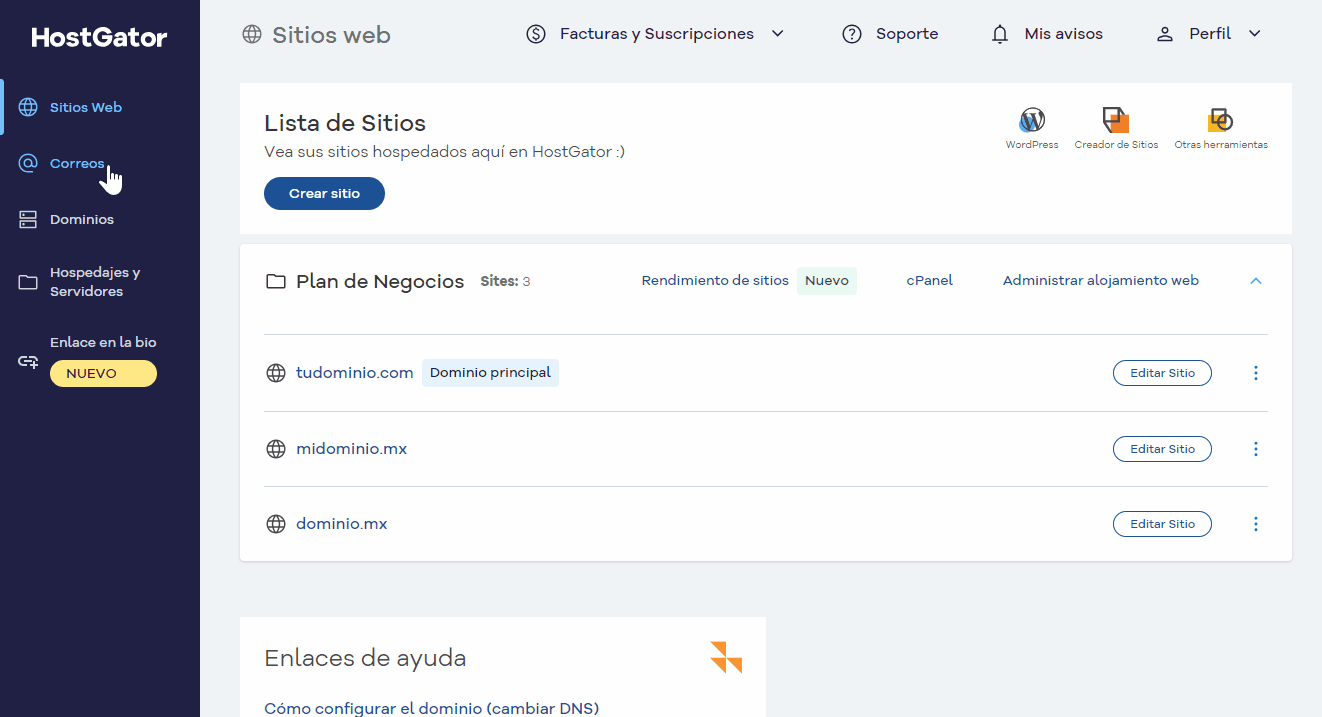Click the Enlace en la bio link icon

point(28,361)
